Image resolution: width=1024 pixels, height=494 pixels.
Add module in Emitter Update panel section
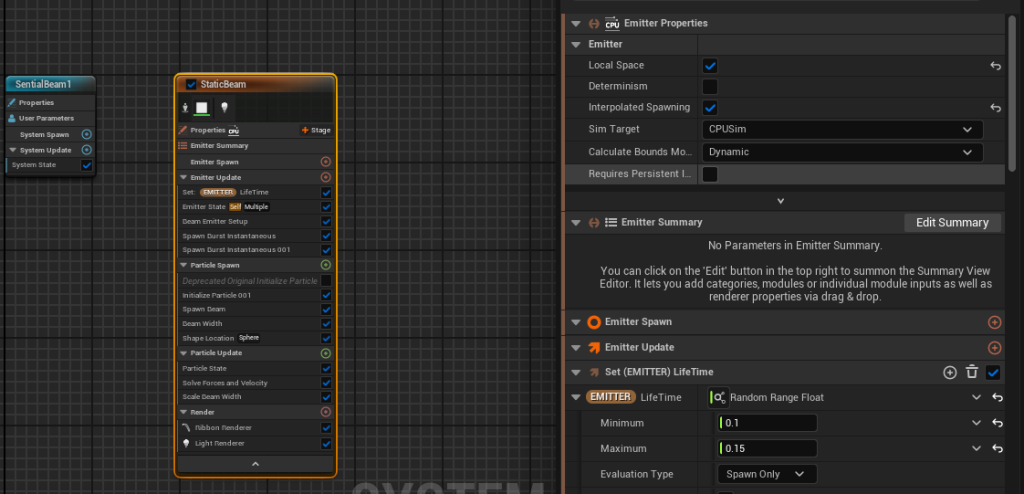point(994,348)
